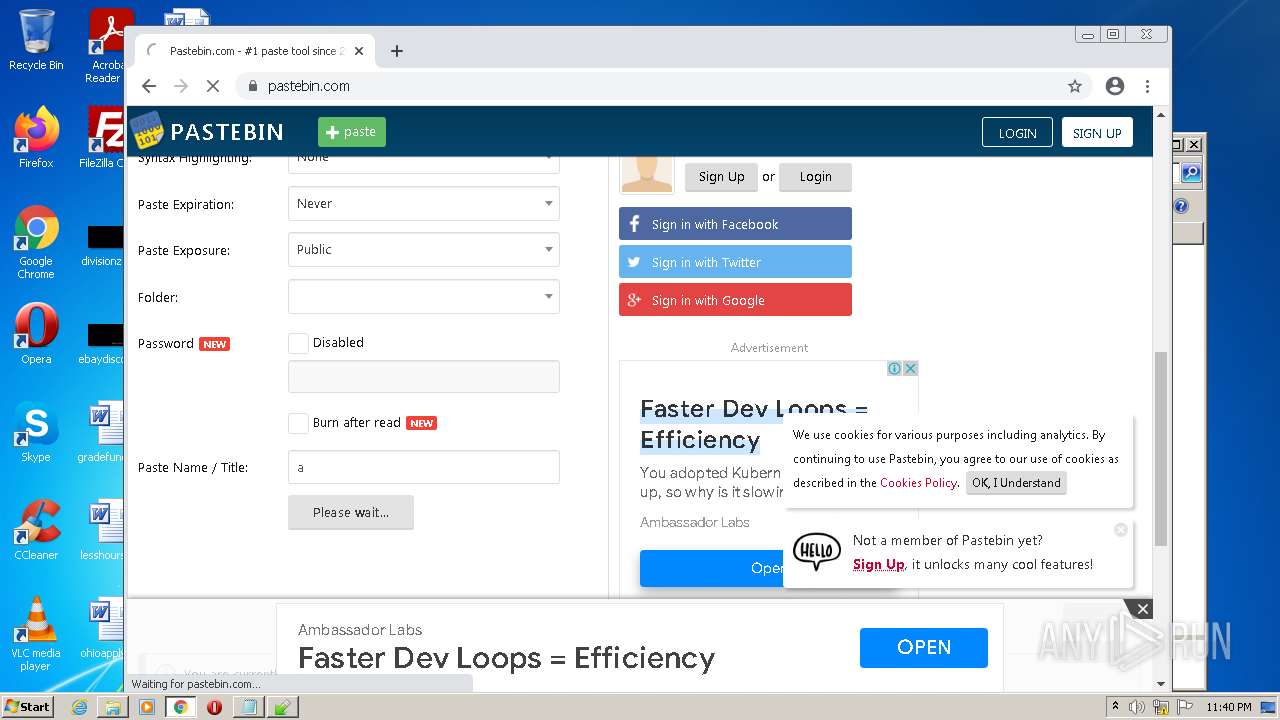1280x720 pixels.
Task: Click OPEN on the bottom banner ad
Action: click(x=924, y=648)
